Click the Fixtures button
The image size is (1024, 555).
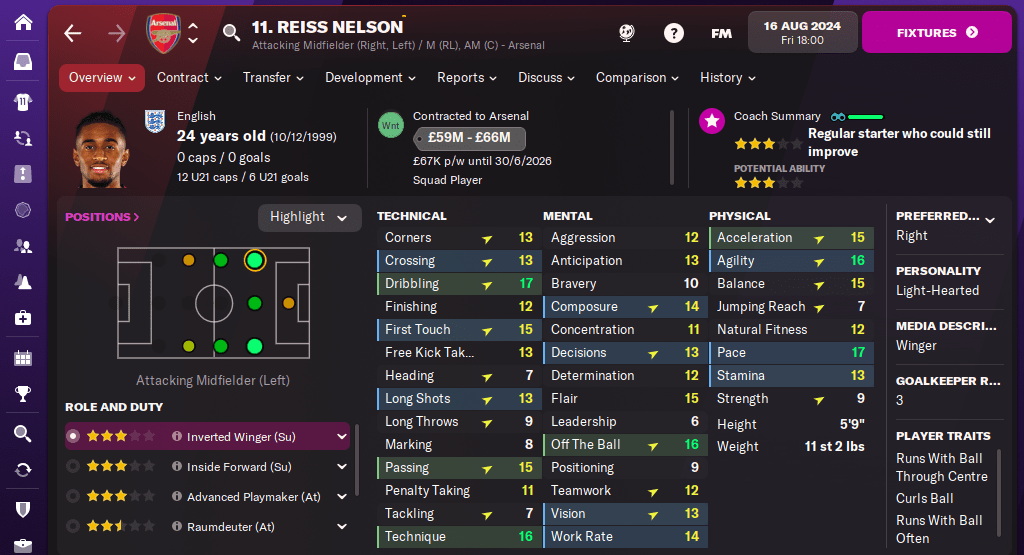937,33
